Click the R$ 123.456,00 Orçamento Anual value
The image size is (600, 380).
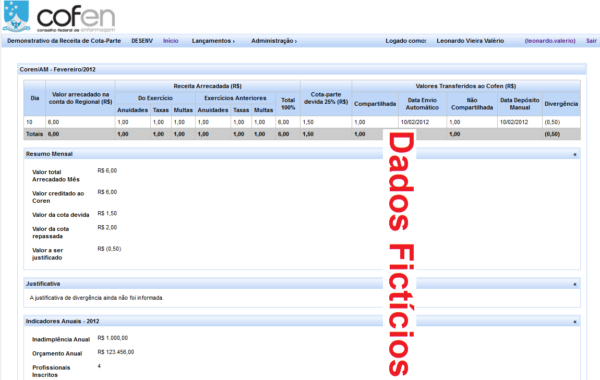pyautogui.click(x=116, y=352)
